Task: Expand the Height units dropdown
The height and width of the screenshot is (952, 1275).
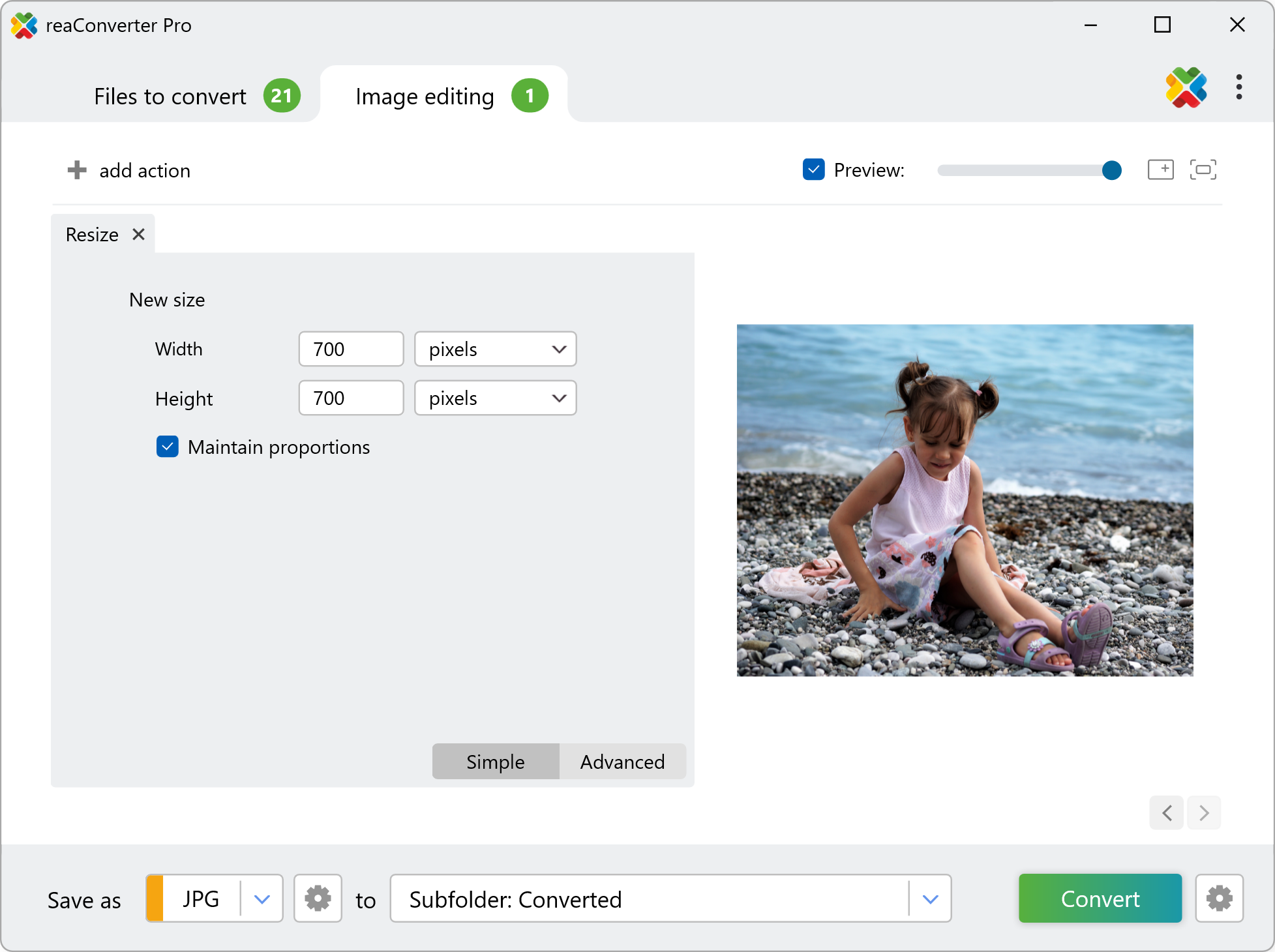Action: tap(495, 398)
